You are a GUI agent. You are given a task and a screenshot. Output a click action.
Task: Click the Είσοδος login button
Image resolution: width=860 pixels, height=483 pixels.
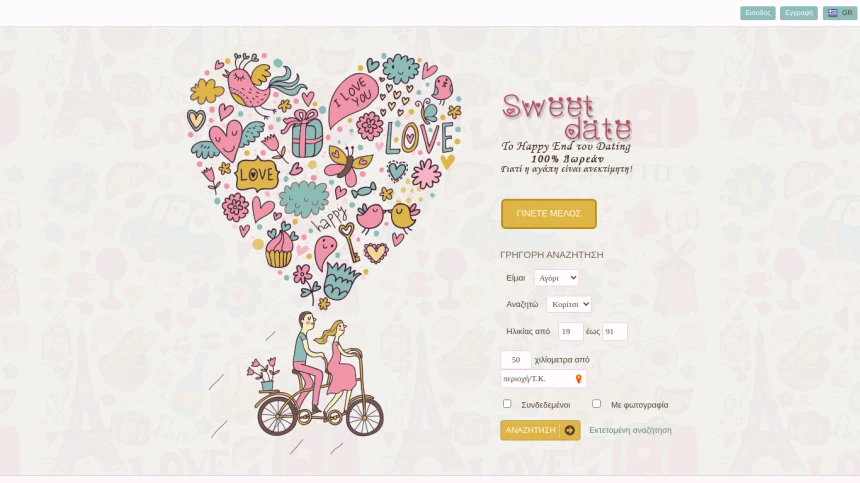click(757, 13)
